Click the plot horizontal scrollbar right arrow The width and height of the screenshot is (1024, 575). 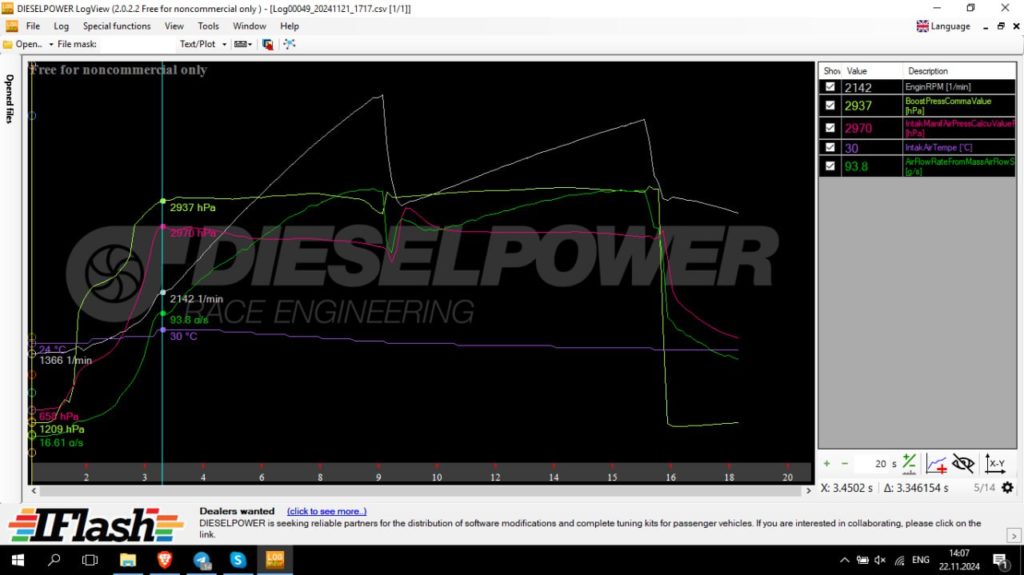coord(808,490)
